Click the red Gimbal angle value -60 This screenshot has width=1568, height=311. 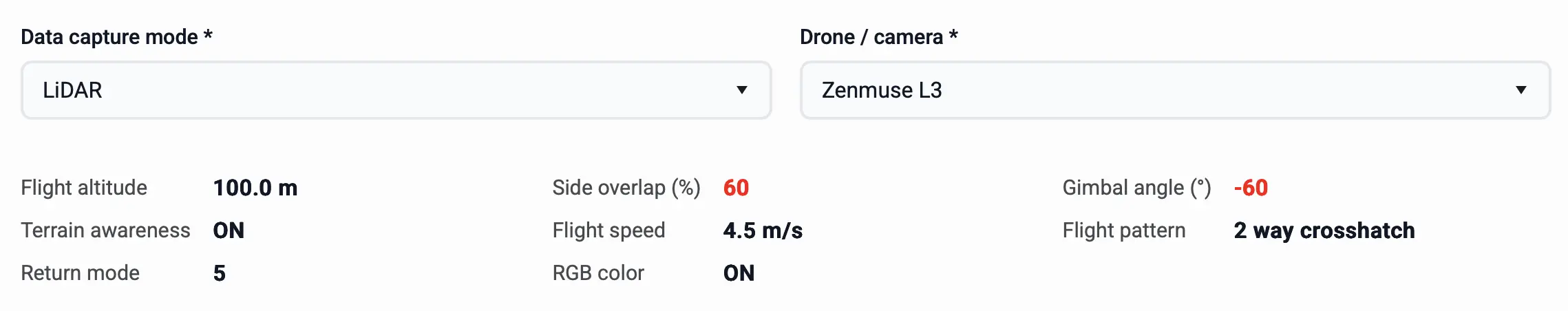1251,188
